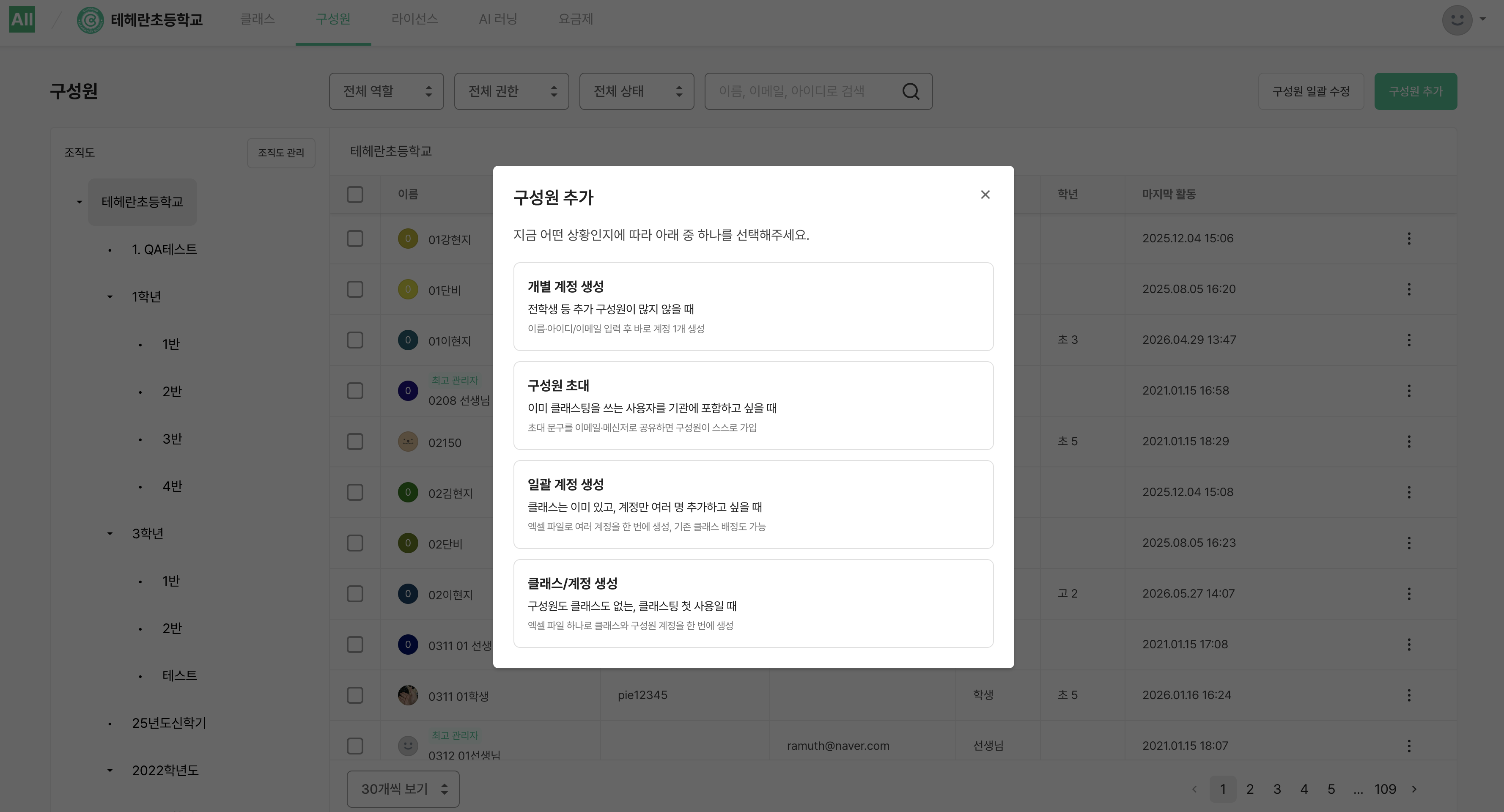Image resolution: width=1504 pixels, height=812 pixels.
Task: Choose 구성원 초대 option card
Action: 753,405
